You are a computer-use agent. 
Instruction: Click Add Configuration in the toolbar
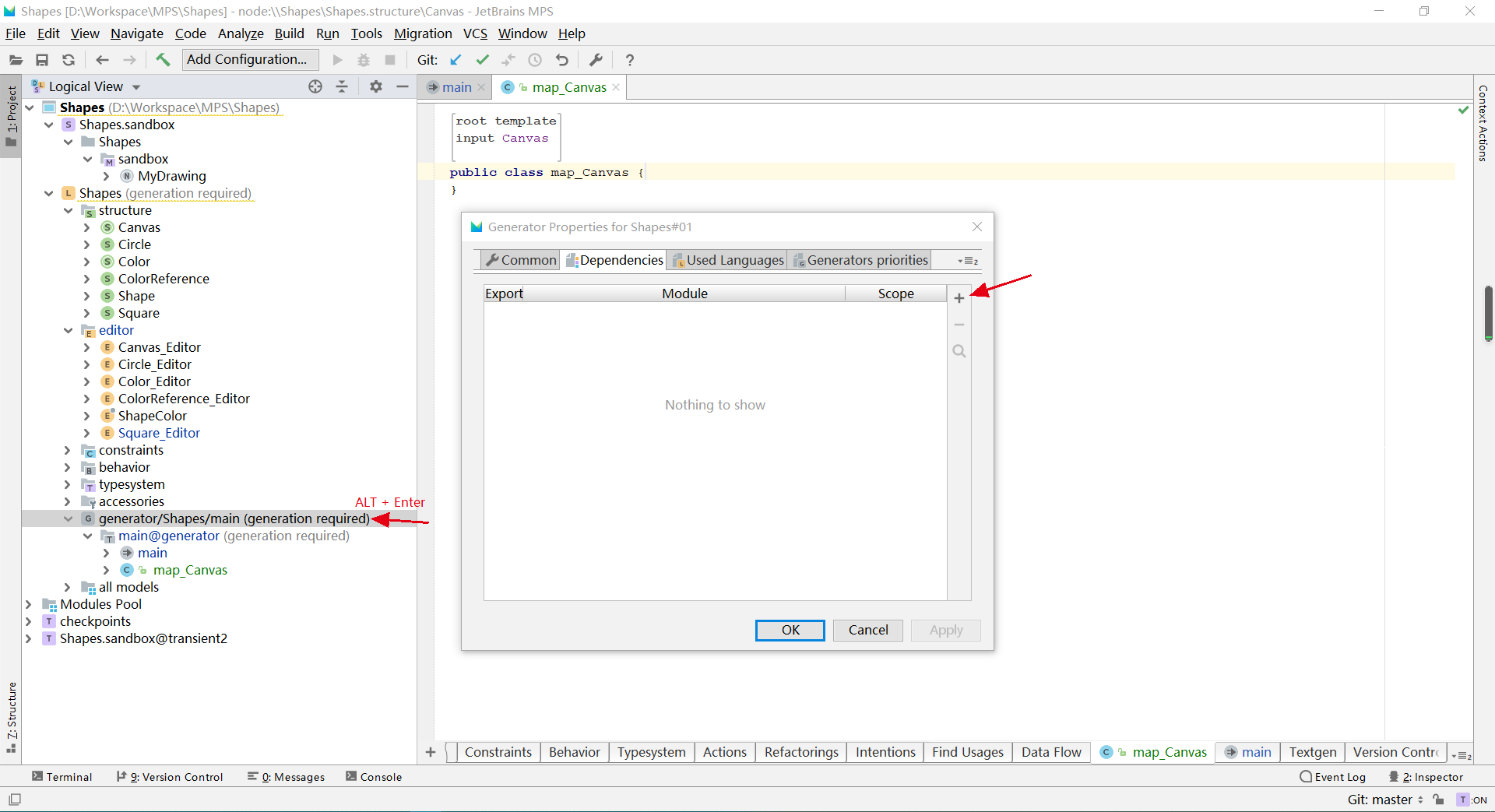[249, 59]
